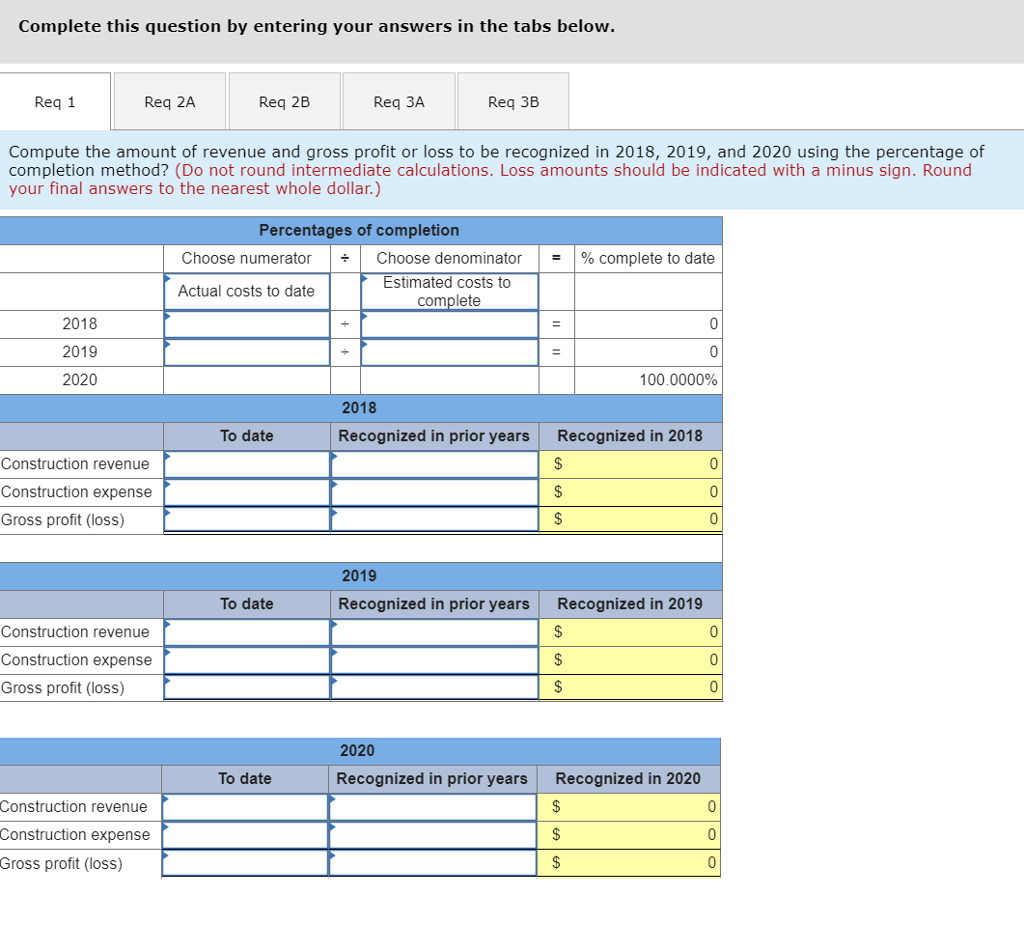Click the Recognized in 2018 column header
1024x925 pixels.
tap(630, 436)
